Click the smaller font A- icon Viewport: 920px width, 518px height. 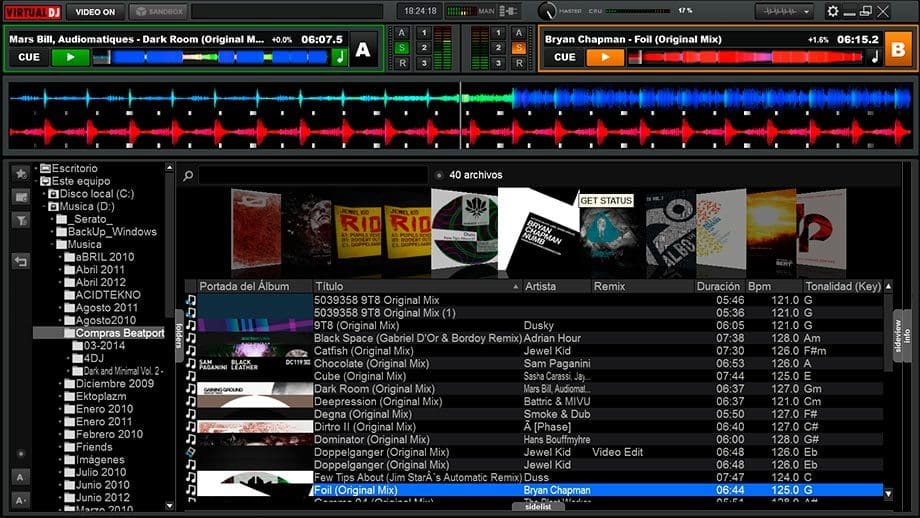click(x=21, y=500)
